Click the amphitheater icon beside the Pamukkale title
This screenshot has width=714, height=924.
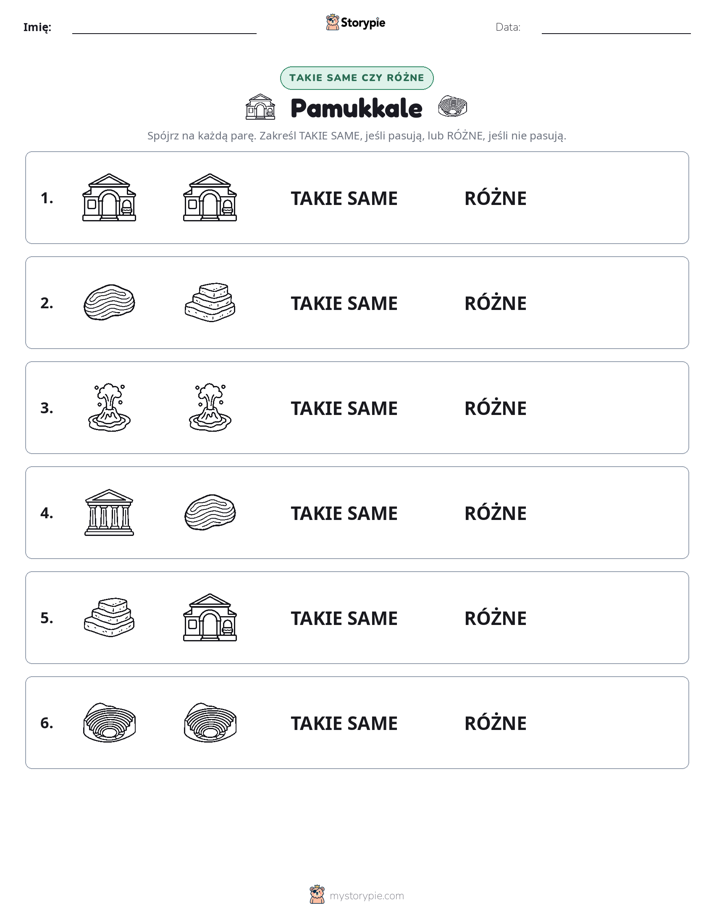(452, 107)
